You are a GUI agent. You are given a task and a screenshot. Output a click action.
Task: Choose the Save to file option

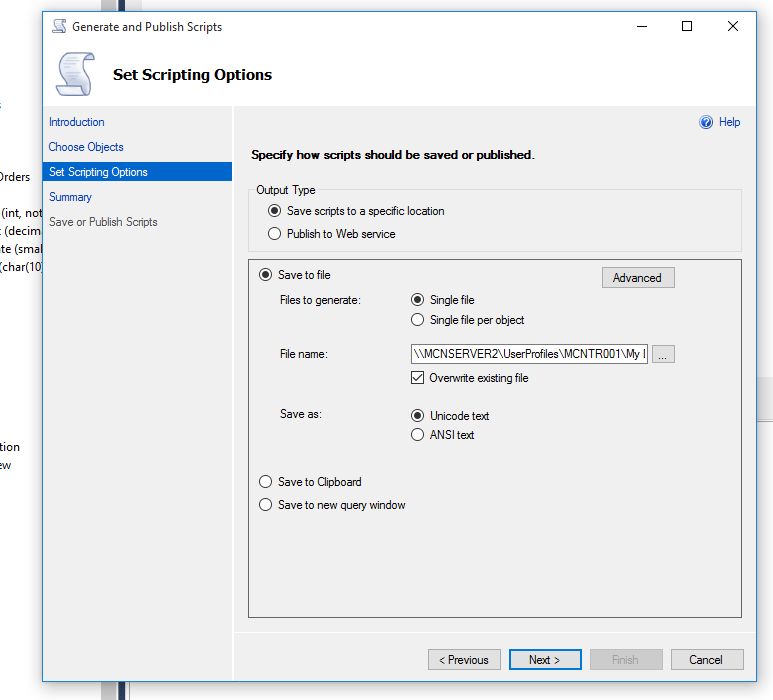pyautogui.click(x=265, y=275)
